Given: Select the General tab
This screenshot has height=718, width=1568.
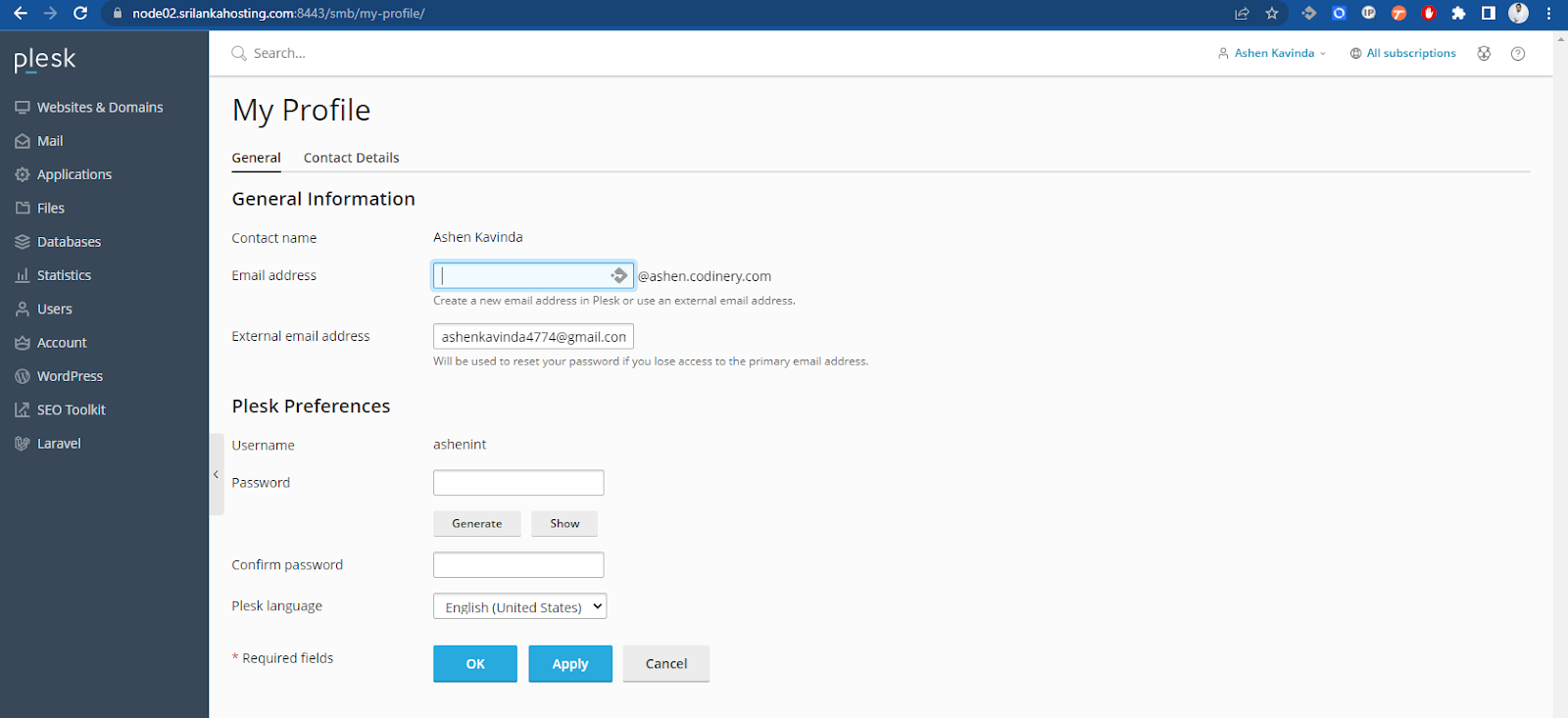Looking at the screenshot, I should pyautogui.click(x=256, y=158).
